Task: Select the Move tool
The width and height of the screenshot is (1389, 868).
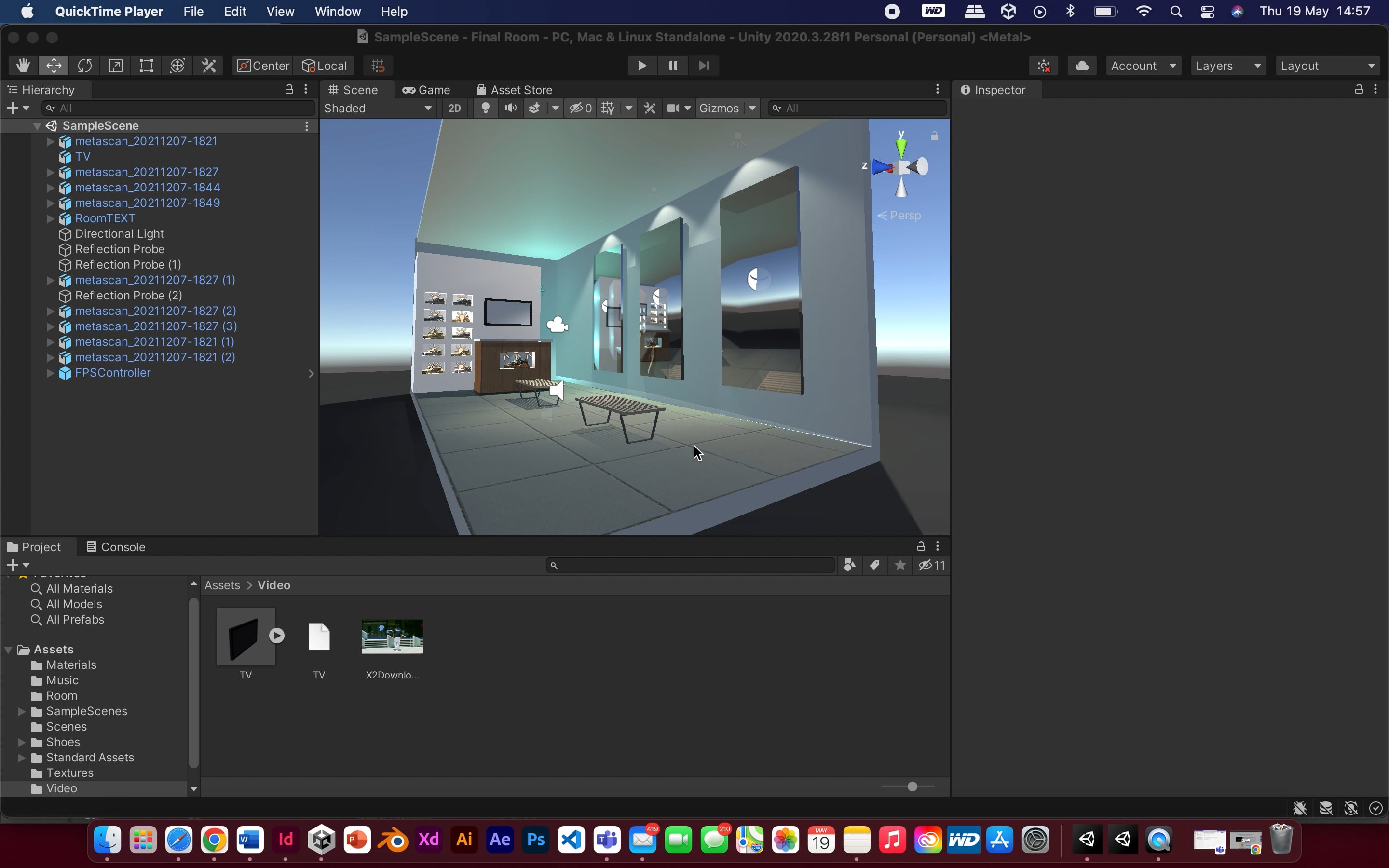Action: (54, 66)
